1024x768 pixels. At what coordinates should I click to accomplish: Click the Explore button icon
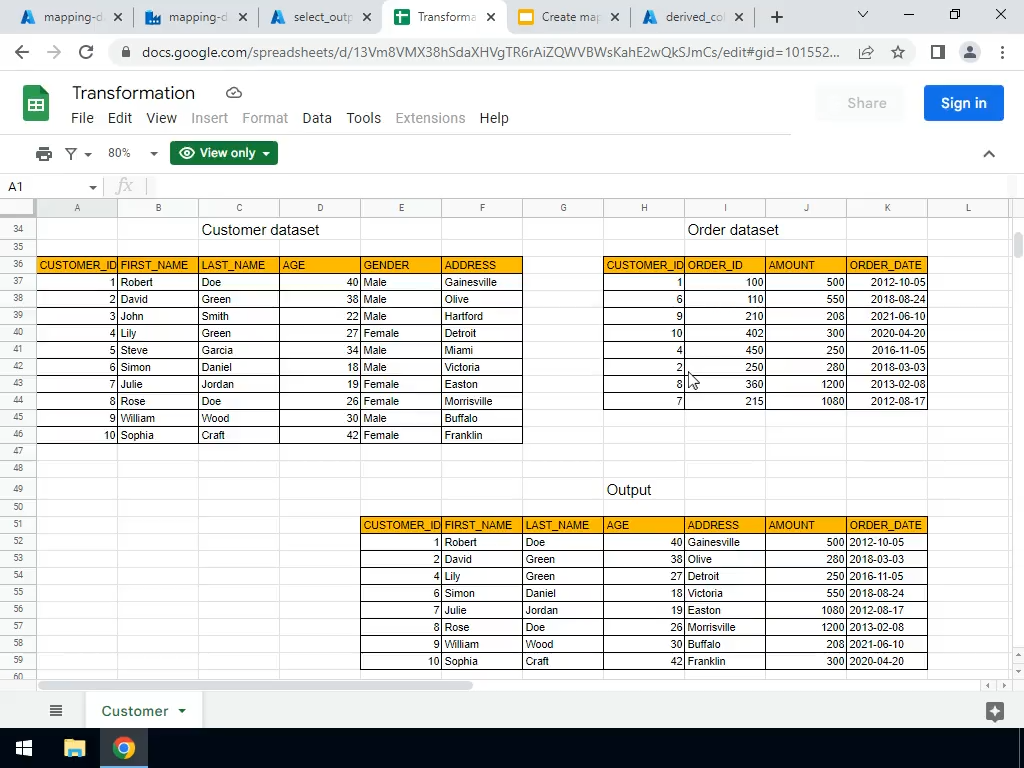pos(995,711)
